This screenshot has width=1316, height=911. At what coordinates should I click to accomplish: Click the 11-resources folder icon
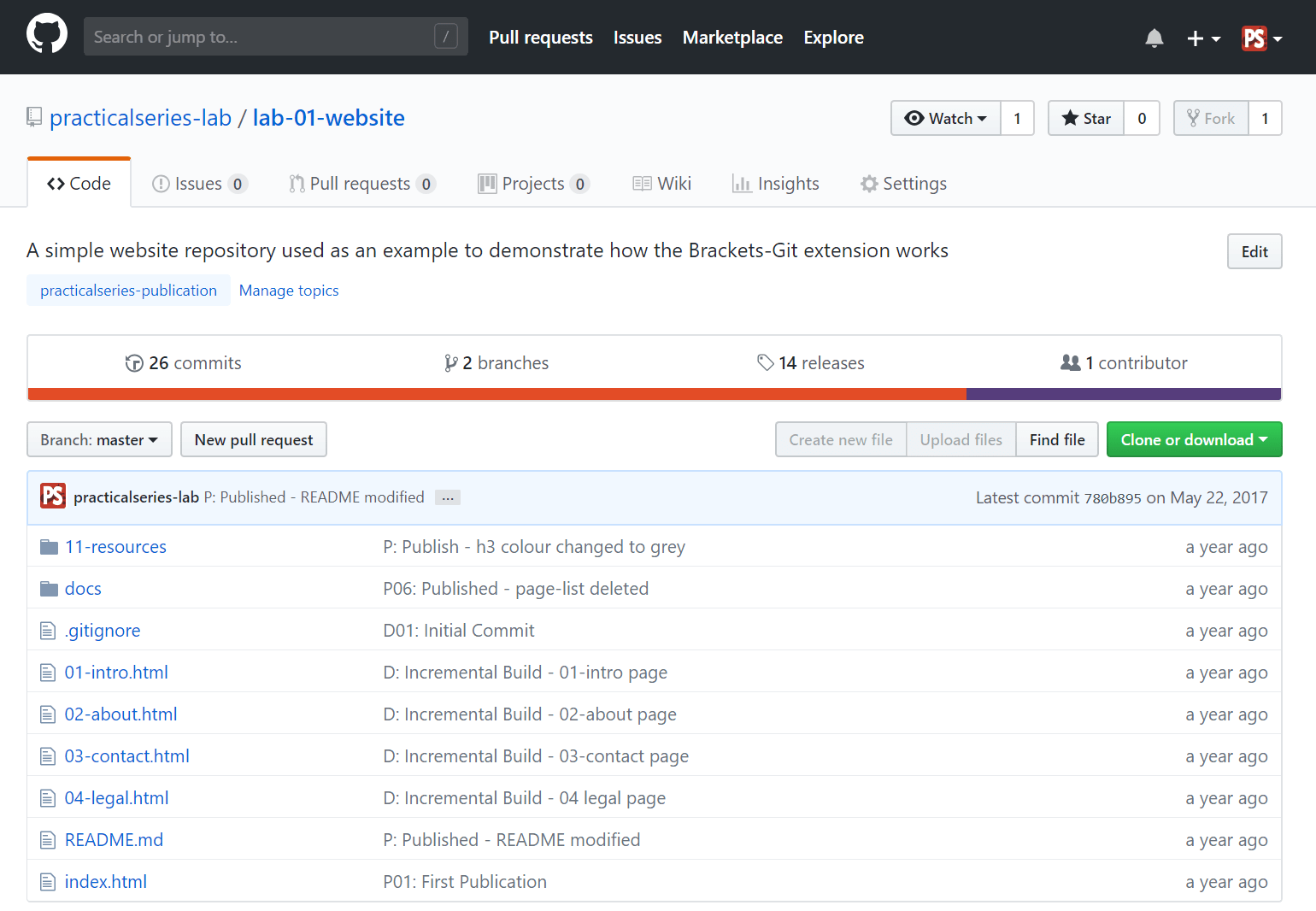[x=49, y=547]
